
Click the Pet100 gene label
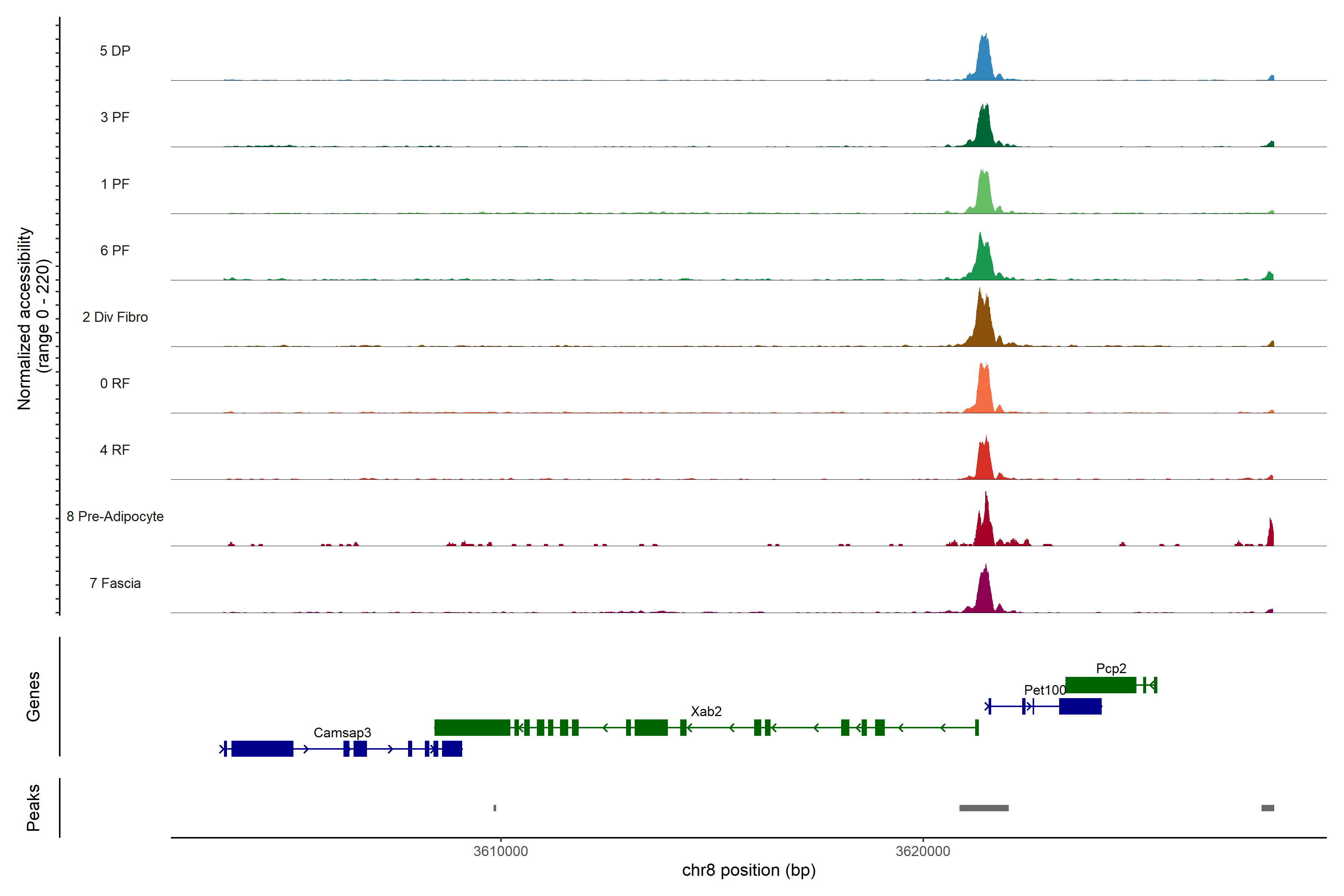coord(1045,690)
